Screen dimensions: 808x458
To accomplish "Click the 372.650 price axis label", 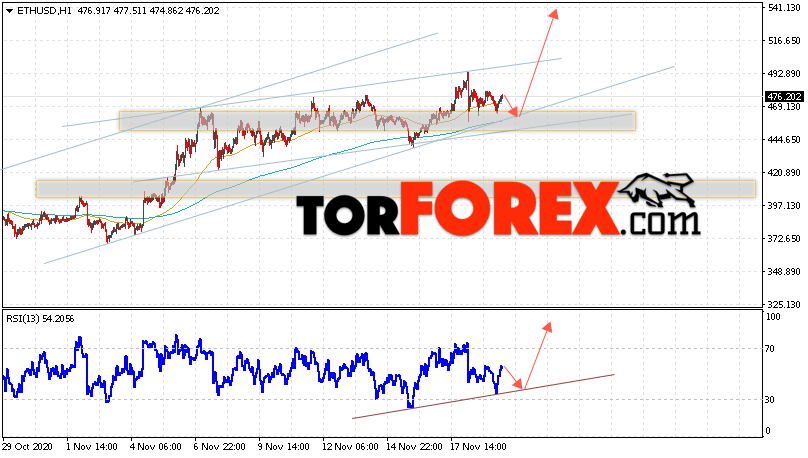I will click(784, 239).
